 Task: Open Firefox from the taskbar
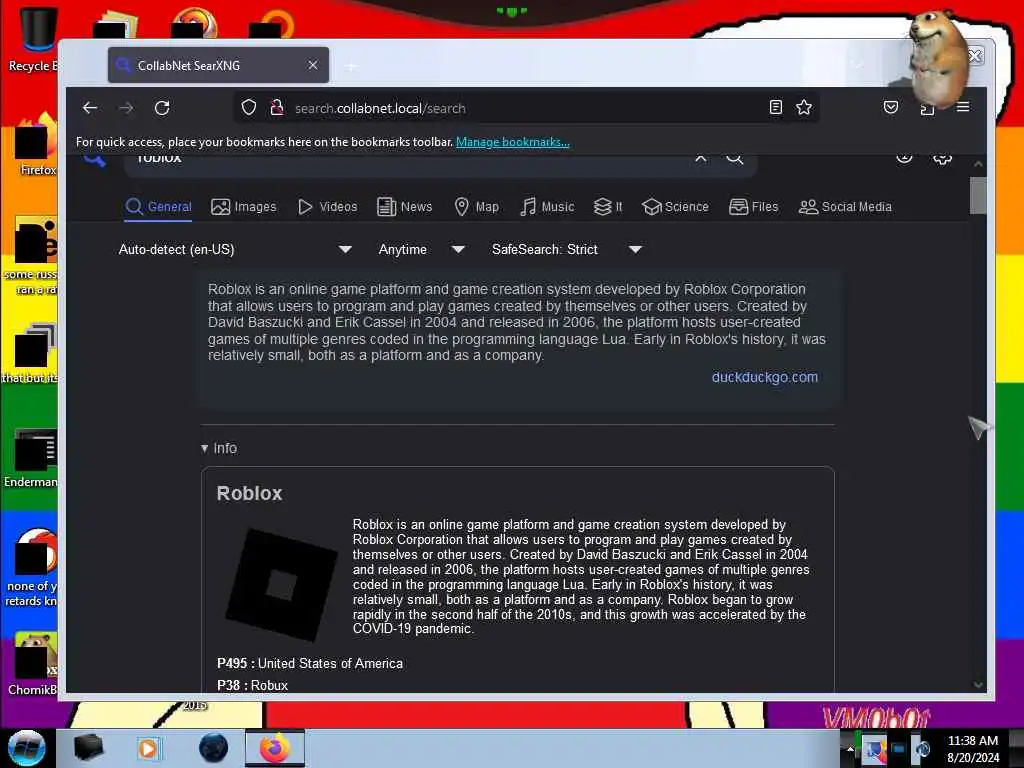[275, 748]
